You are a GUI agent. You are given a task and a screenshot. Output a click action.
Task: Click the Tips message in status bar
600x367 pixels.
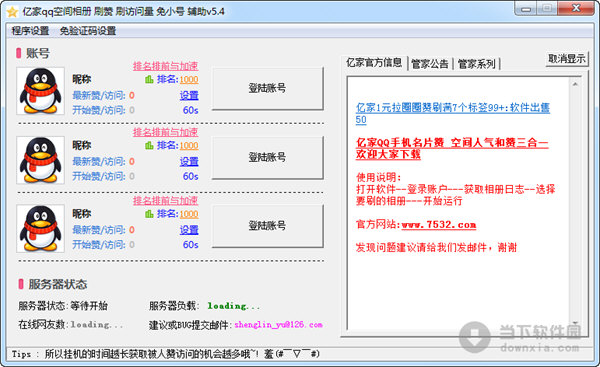click(166, 354)
